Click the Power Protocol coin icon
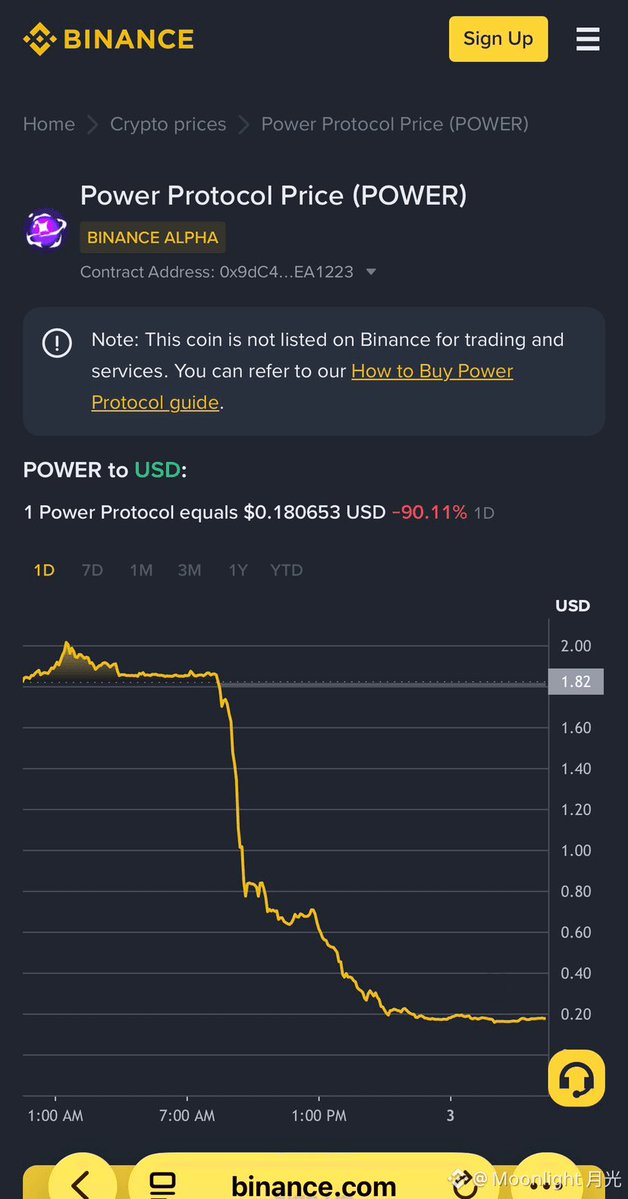This screenshot has height=1199, width=628. 45,230
